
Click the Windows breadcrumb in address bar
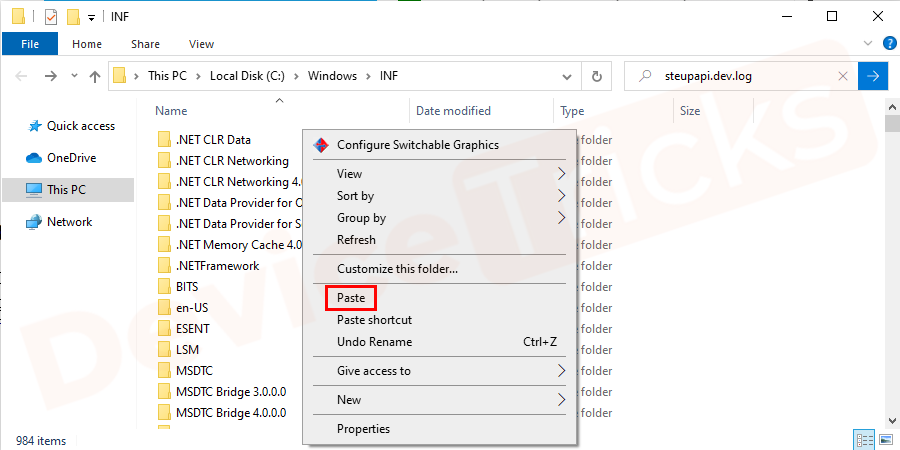click(x=332, y=76)
